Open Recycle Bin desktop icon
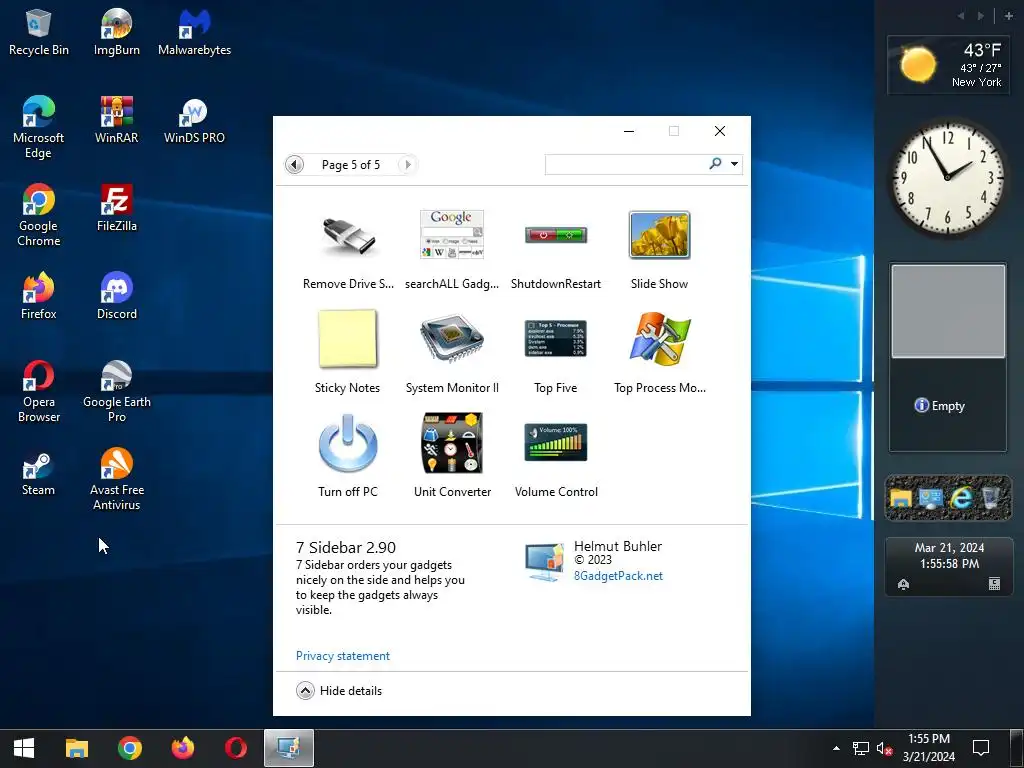The width and height of the screenshot is (1024, 768). point(39,33)
